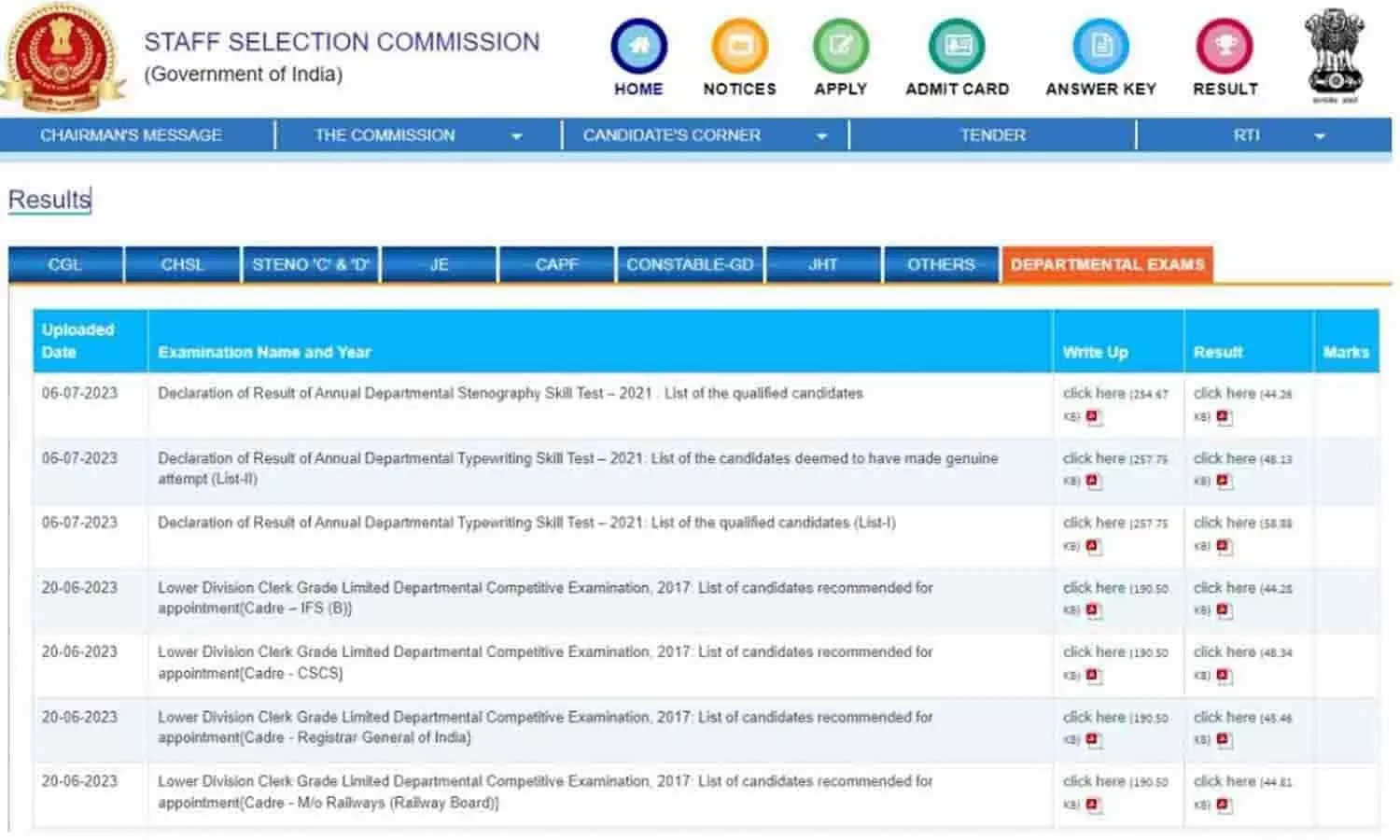Open the Admit Card icon
Viewport: 1400px width, 840px height.
point(957,47)
